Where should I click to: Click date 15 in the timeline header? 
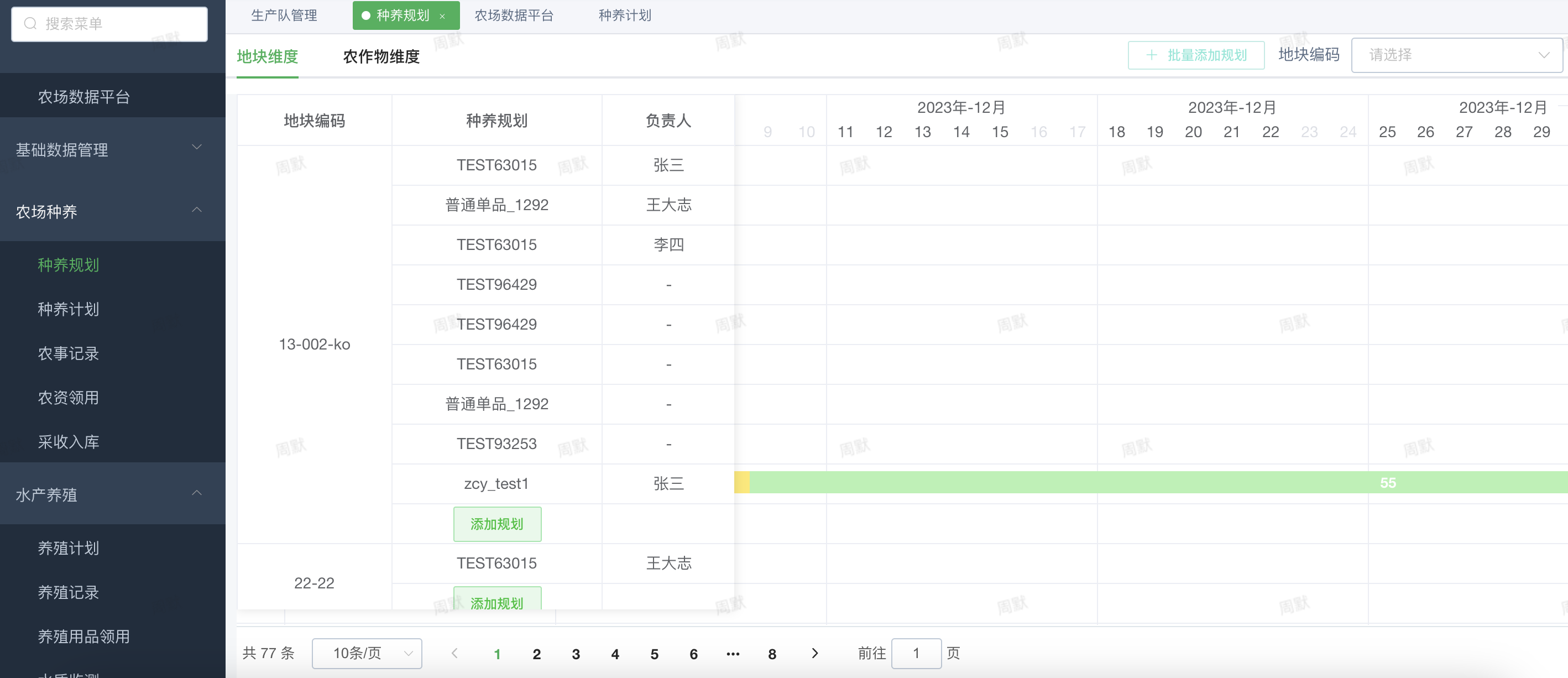[x=1000, y=132]
